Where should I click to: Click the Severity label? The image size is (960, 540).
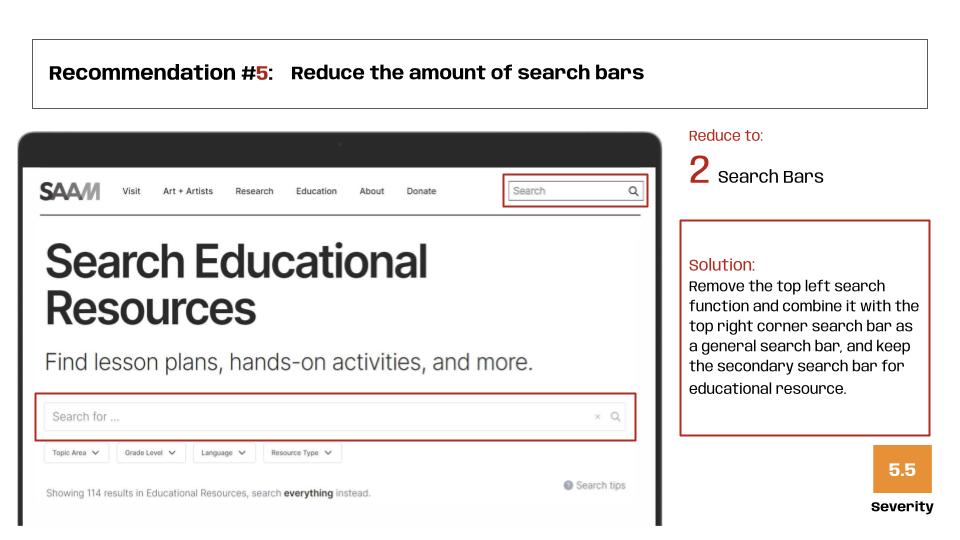click(902, 507)
